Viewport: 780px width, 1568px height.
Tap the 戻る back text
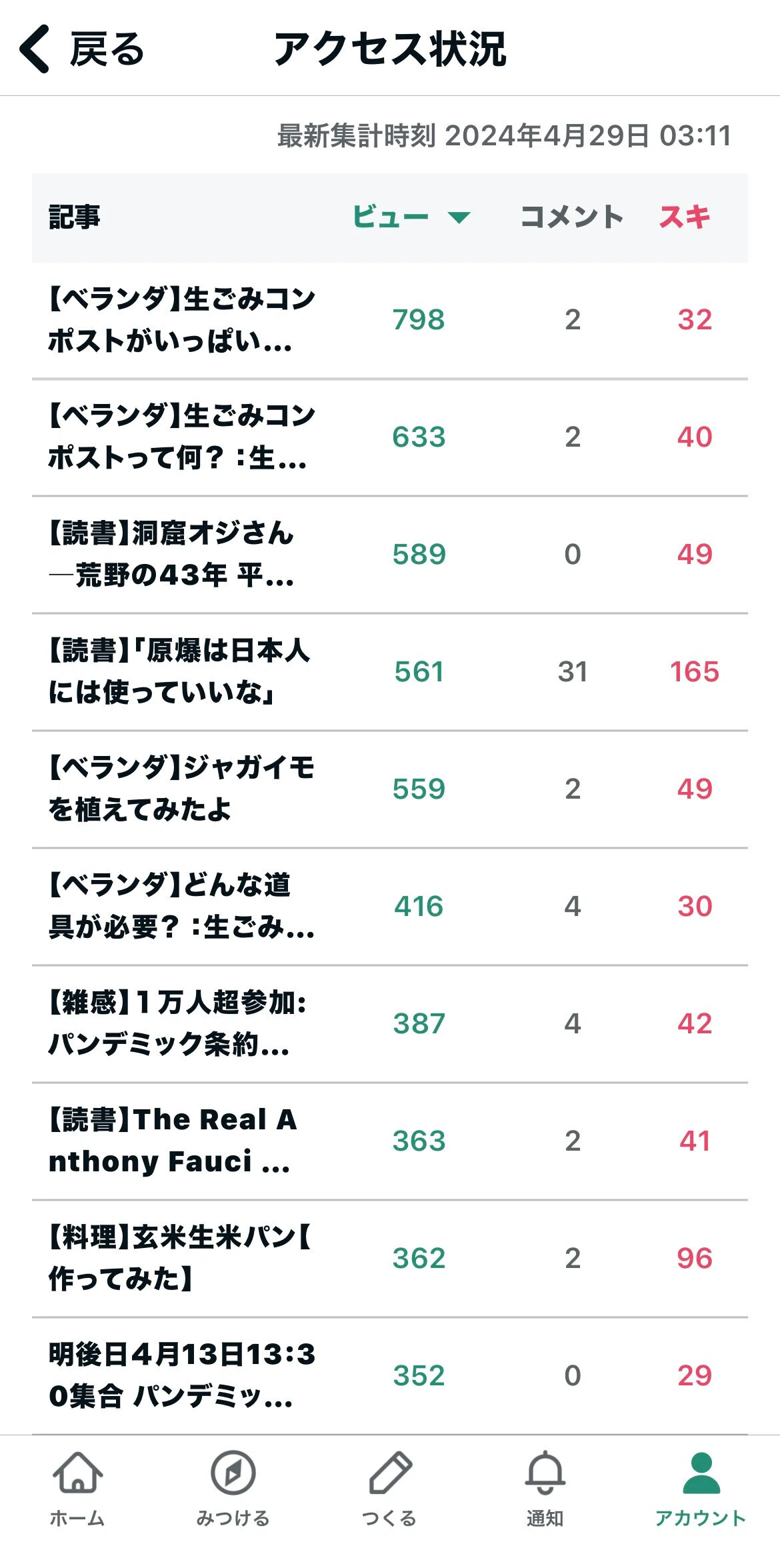pyautogui.click(x=107, y=49)
